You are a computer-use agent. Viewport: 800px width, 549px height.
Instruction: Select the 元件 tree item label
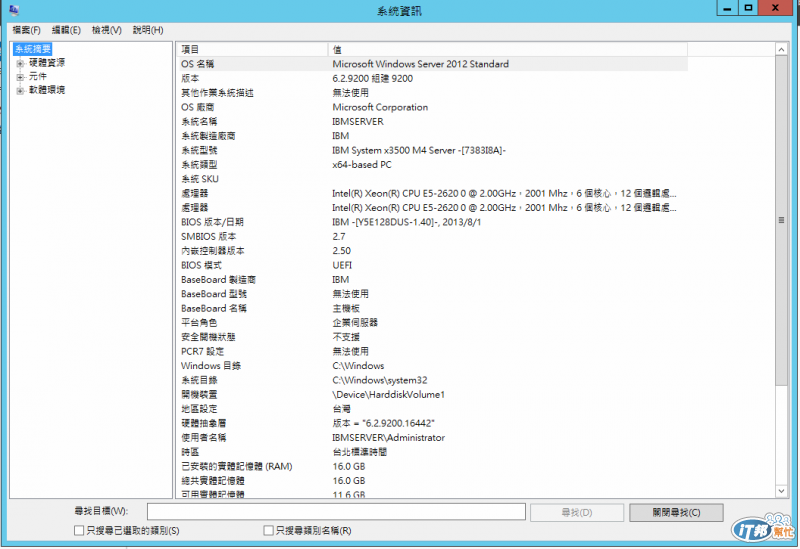[x=38, y=77]
